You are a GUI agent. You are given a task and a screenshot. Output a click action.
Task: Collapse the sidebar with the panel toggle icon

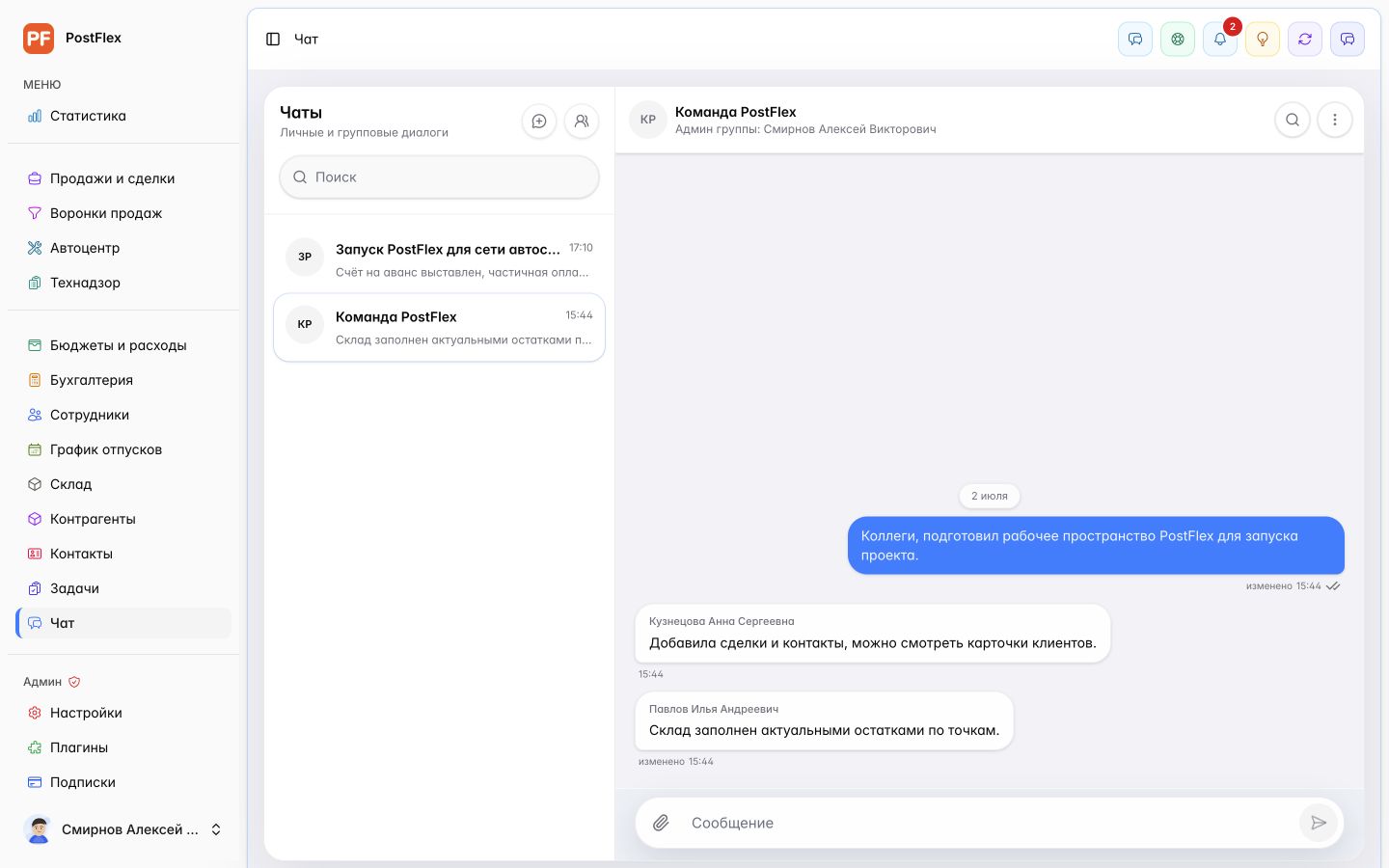[273, 40]
